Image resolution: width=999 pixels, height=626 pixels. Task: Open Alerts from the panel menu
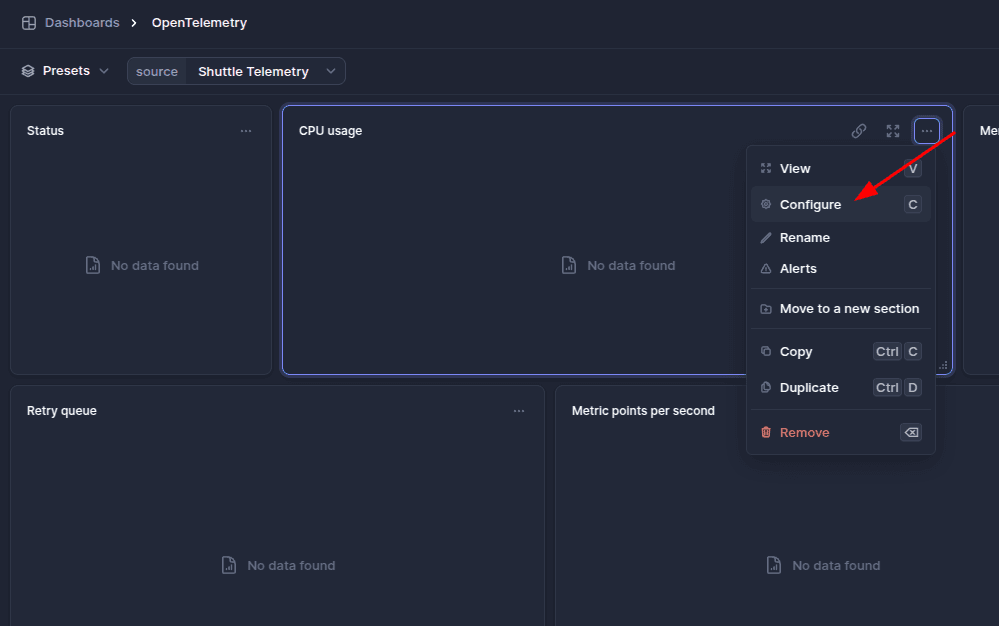(x=798, y=269)
